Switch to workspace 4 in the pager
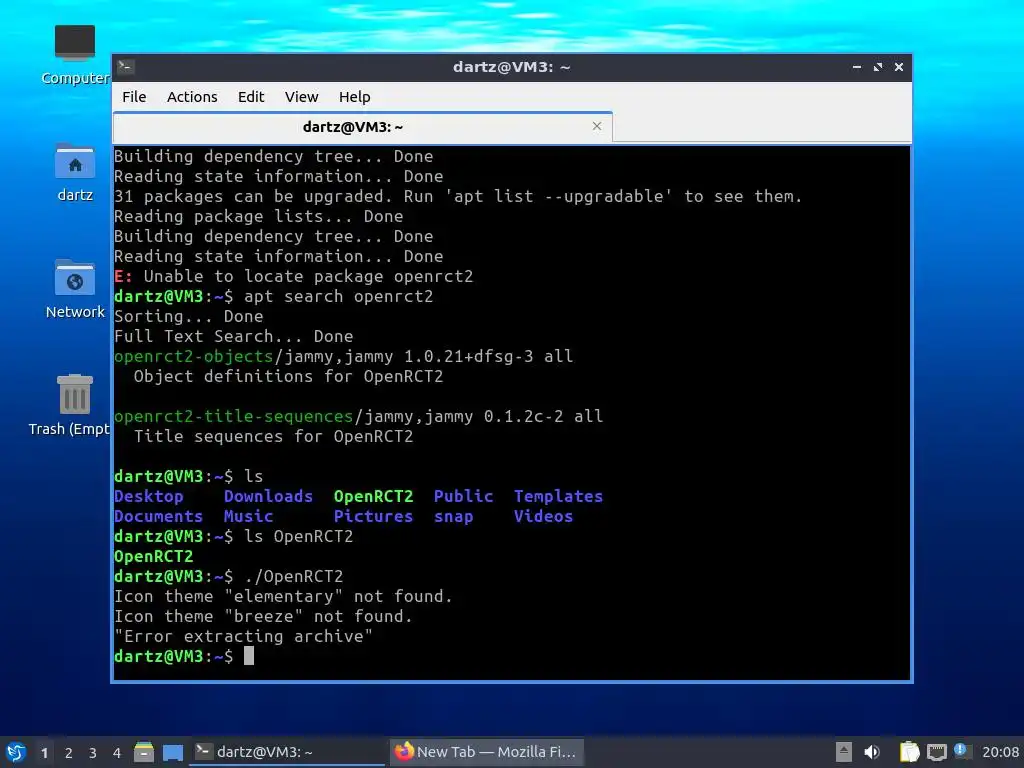 [117, 753]
